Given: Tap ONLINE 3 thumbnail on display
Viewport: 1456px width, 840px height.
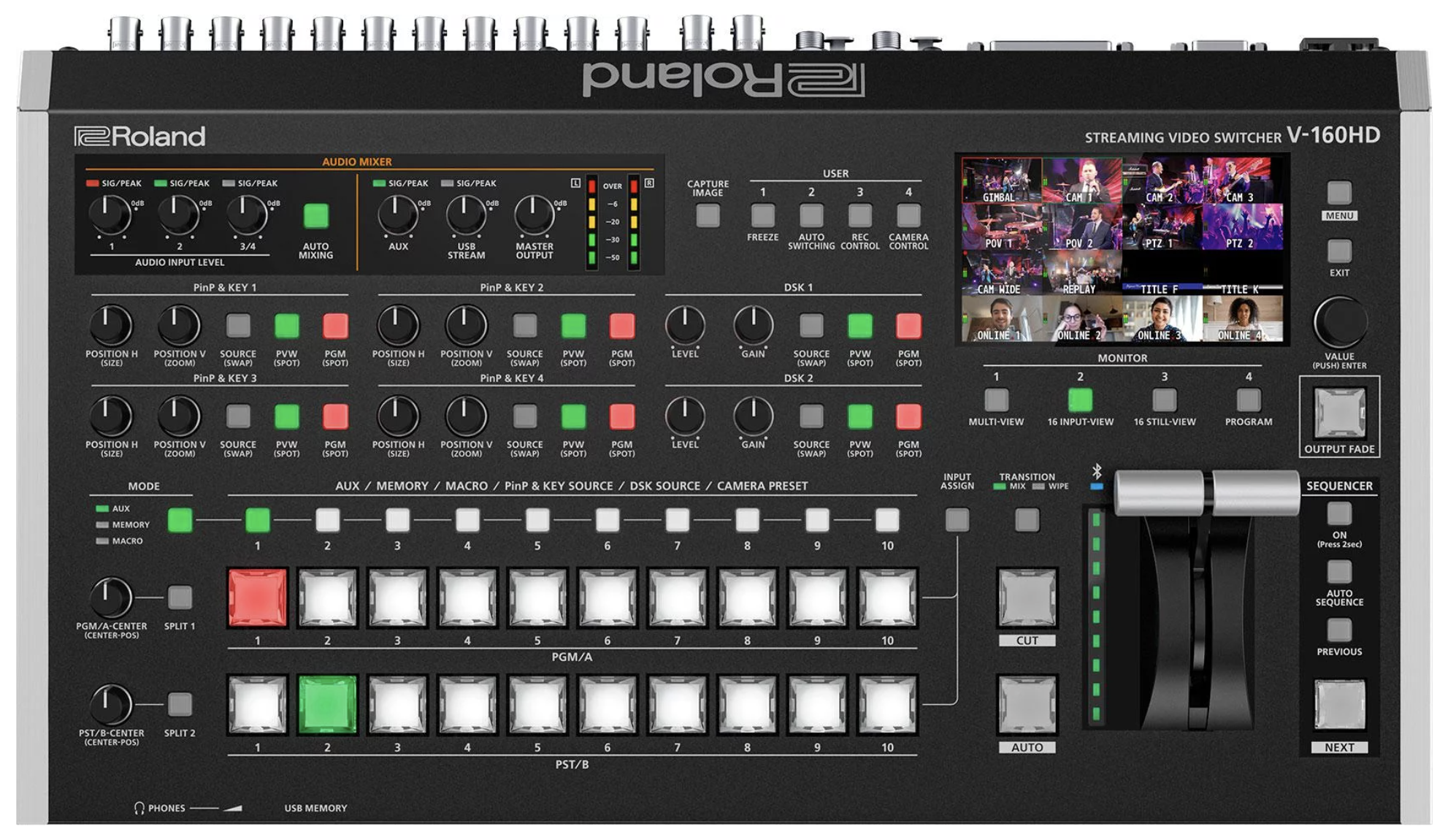Looking at the screenshot, I should (1162, 319).
